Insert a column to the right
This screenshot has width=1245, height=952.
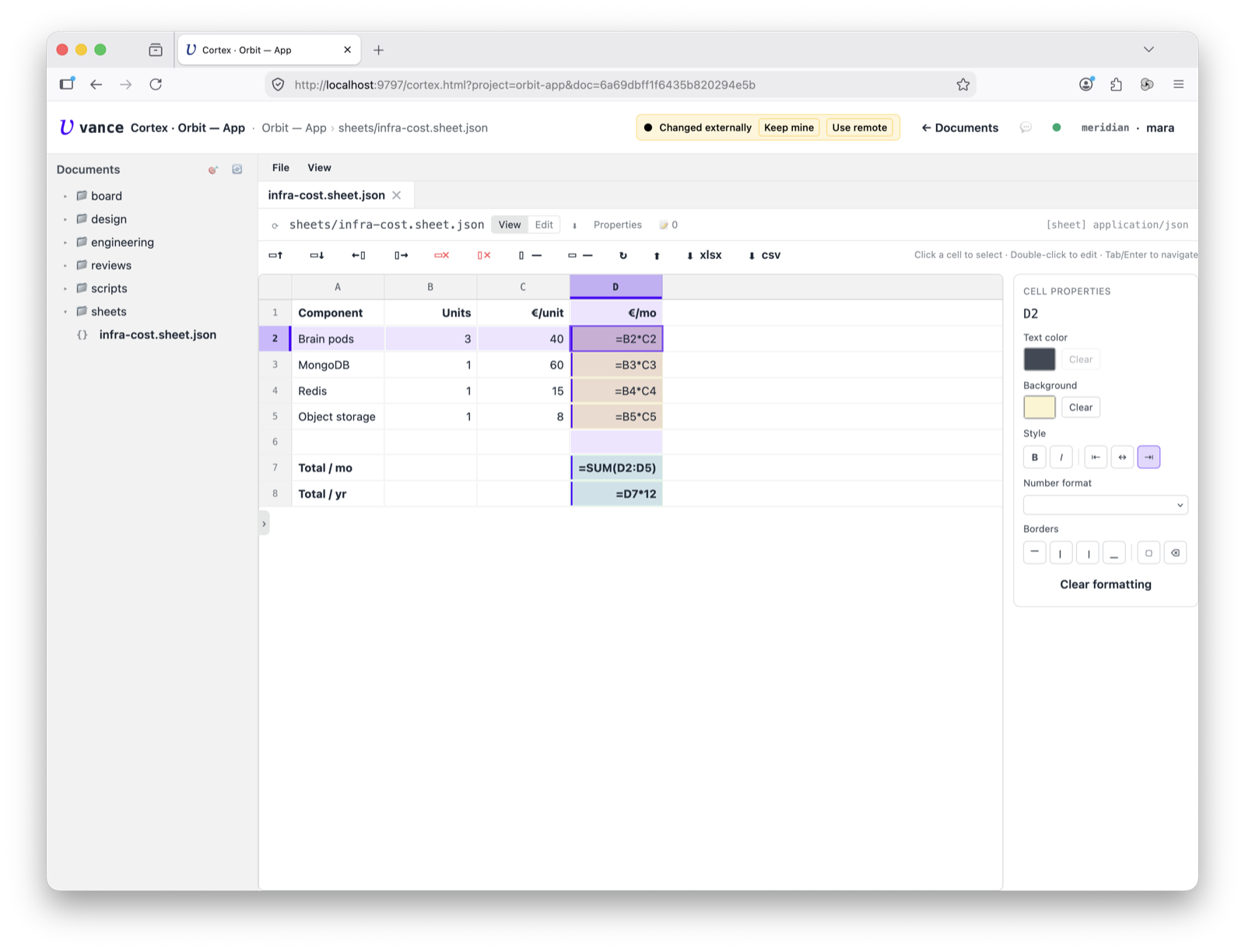(401, 255)
